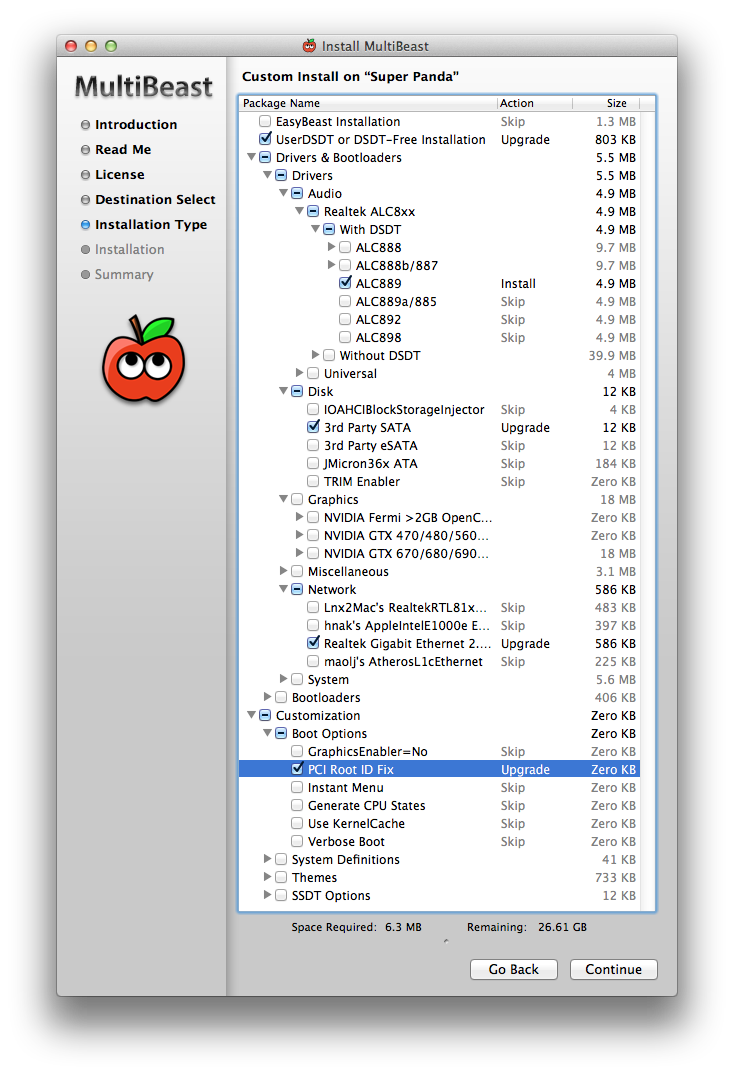Screen dimensions: 734x1075
Task: Collapse the Audio tree node
Action: coord(284,193)
